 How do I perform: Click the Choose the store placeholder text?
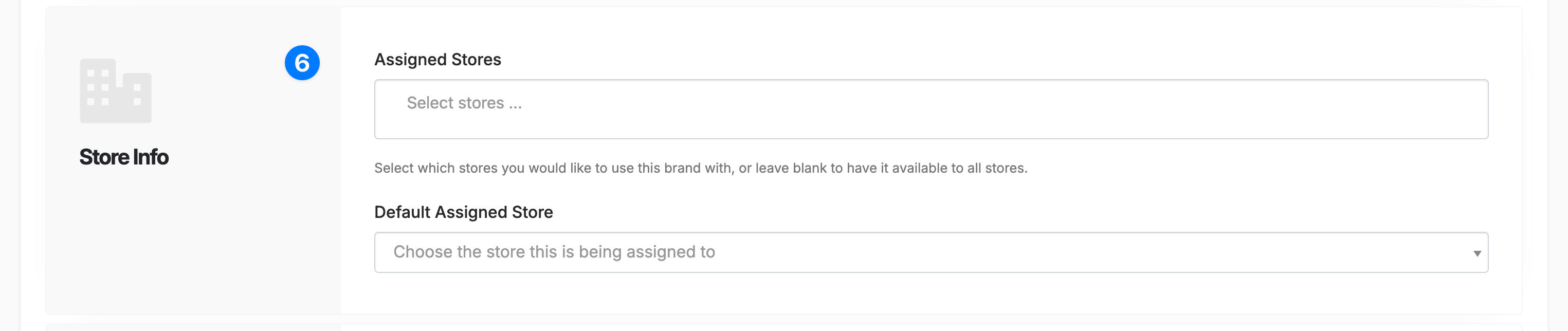click(x=555, y=251)
